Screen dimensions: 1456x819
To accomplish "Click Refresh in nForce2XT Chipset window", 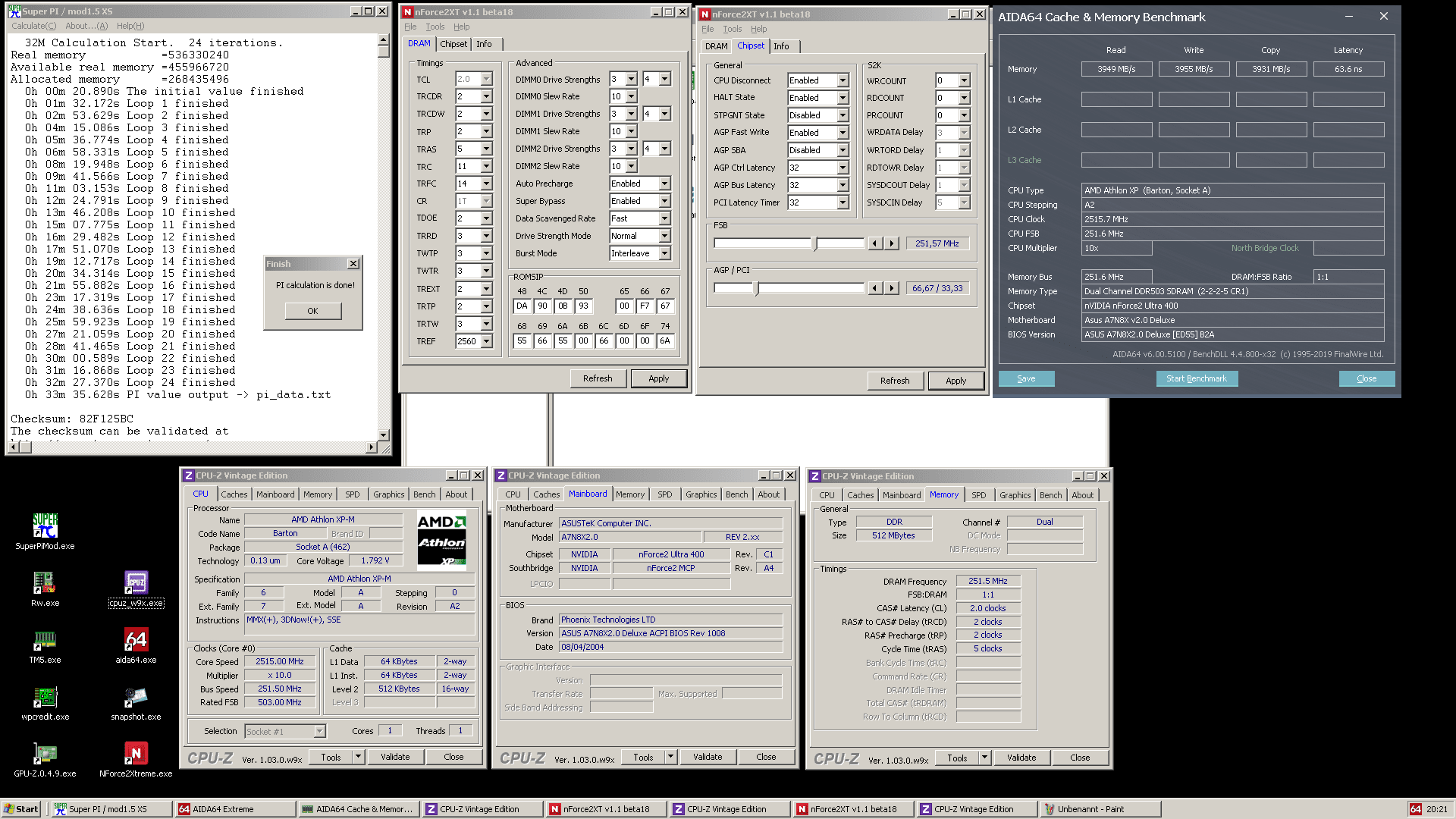I will 895,381.
